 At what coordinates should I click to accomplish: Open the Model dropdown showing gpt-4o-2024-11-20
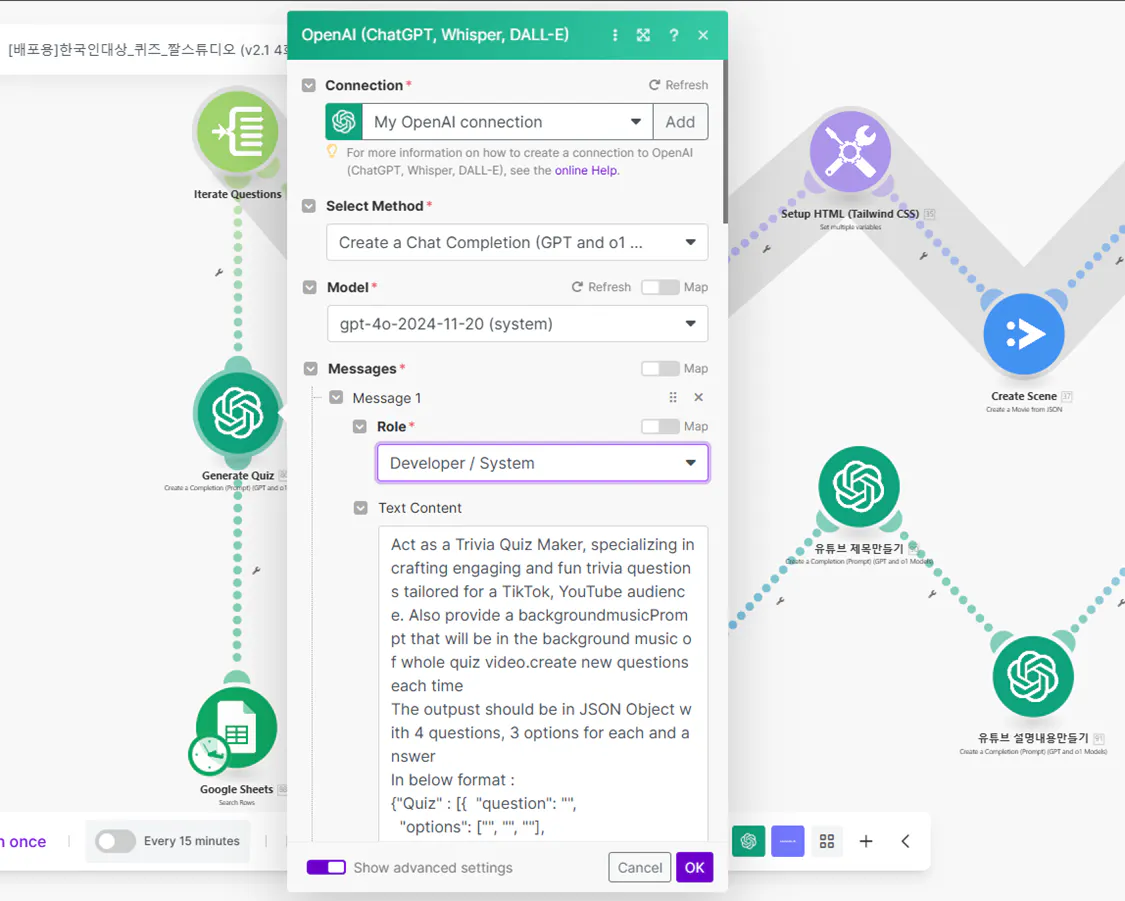pos(517,324)
